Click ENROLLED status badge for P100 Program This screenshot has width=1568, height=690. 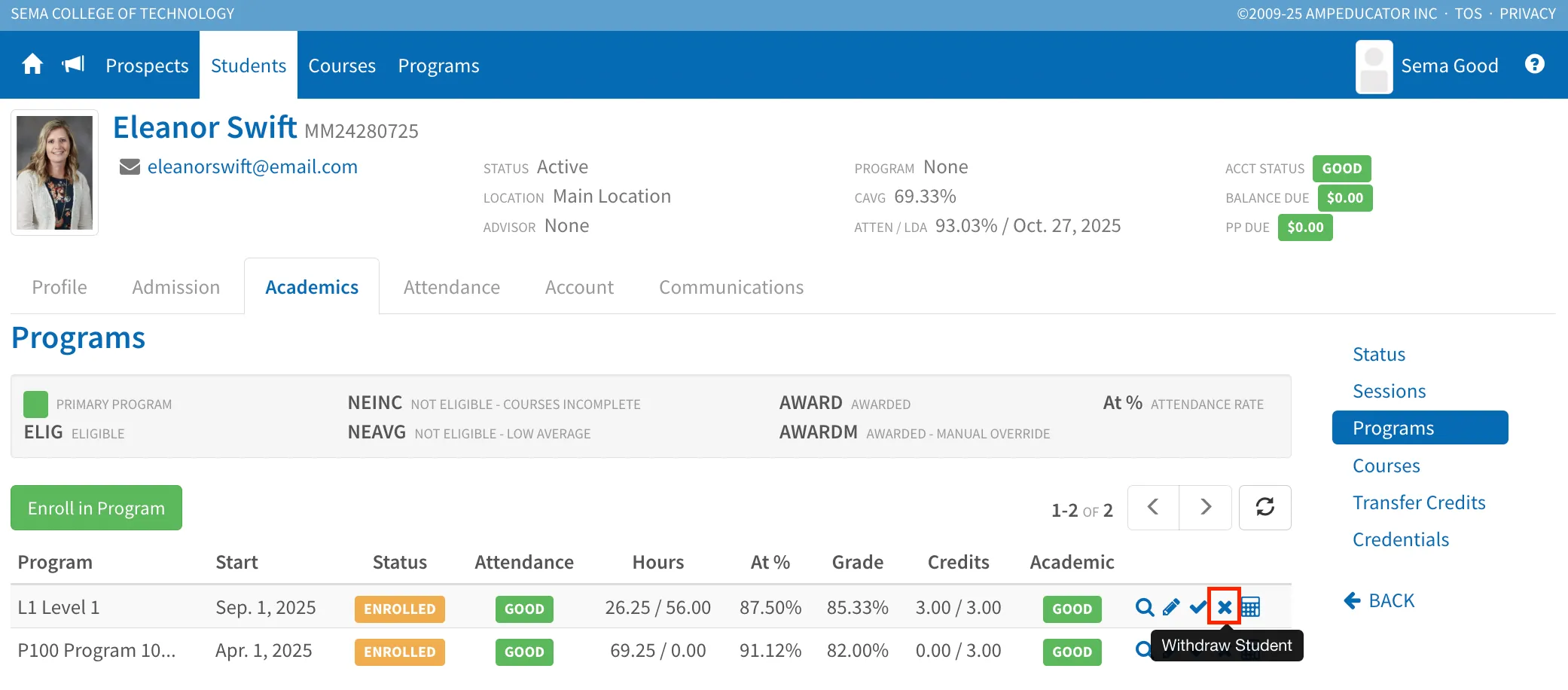click(x=400, y=652)
